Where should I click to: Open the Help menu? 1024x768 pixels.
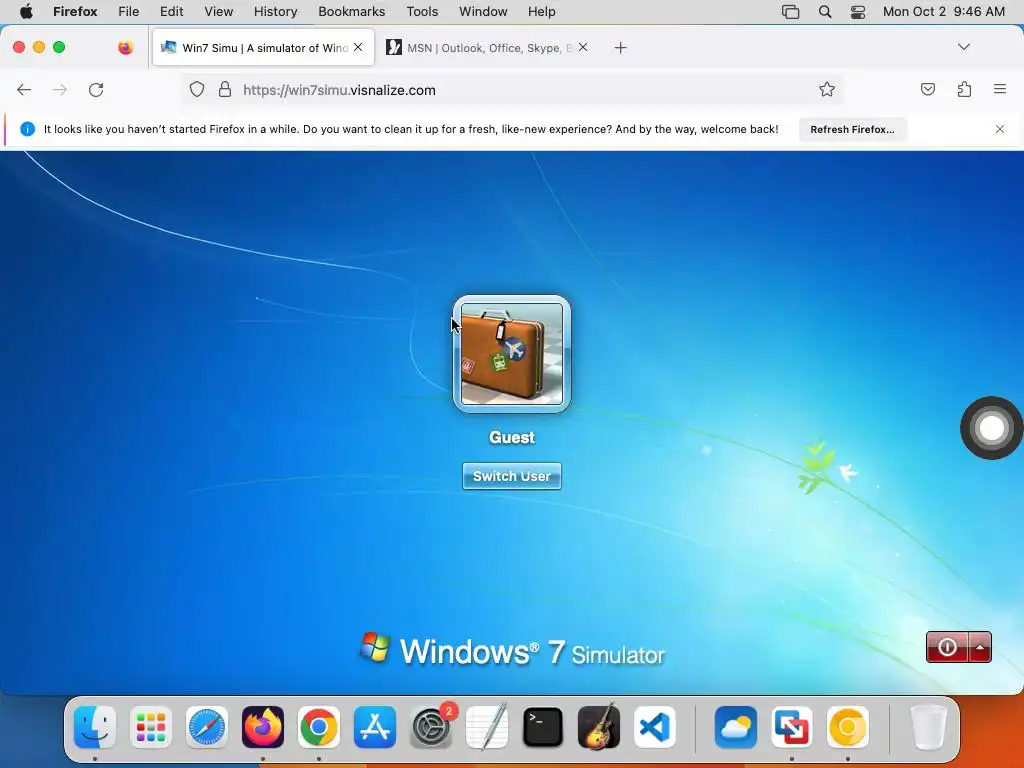pyautogui.click(x=542, y=12)
